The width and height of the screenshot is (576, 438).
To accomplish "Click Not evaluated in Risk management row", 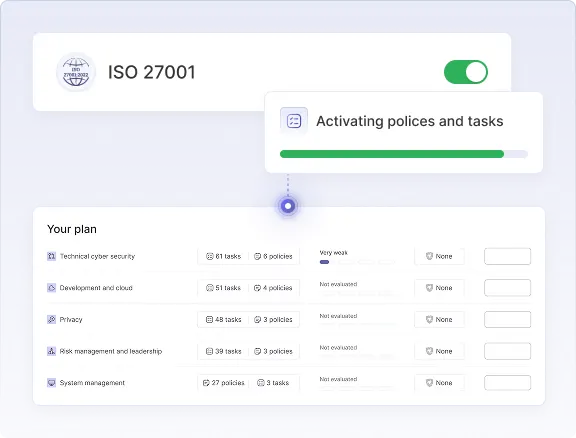I will 338,347.
